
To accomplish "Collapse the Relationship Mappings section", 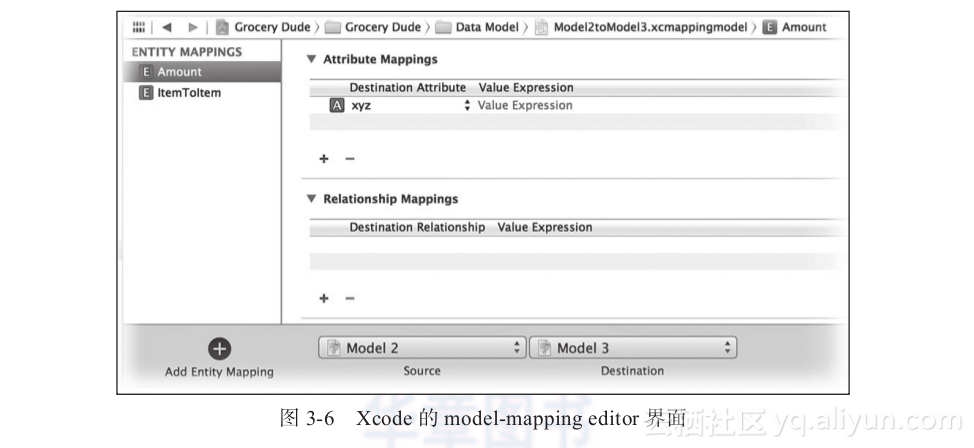I will [x=311, y=199].
